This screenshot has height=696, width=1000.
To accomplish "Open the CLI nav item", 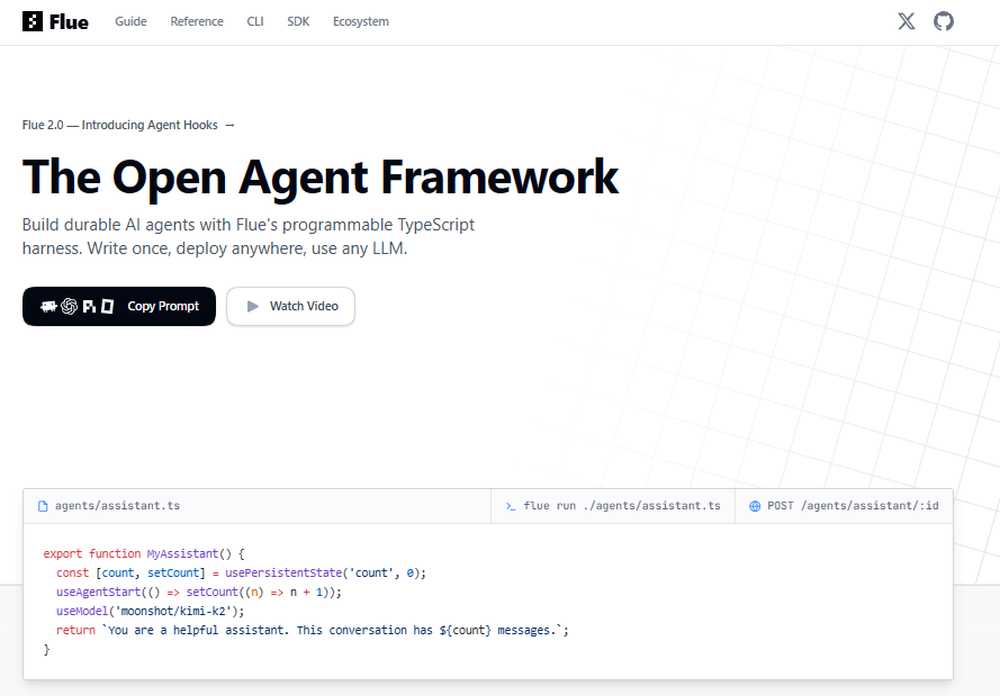I will tap(255, 22).
